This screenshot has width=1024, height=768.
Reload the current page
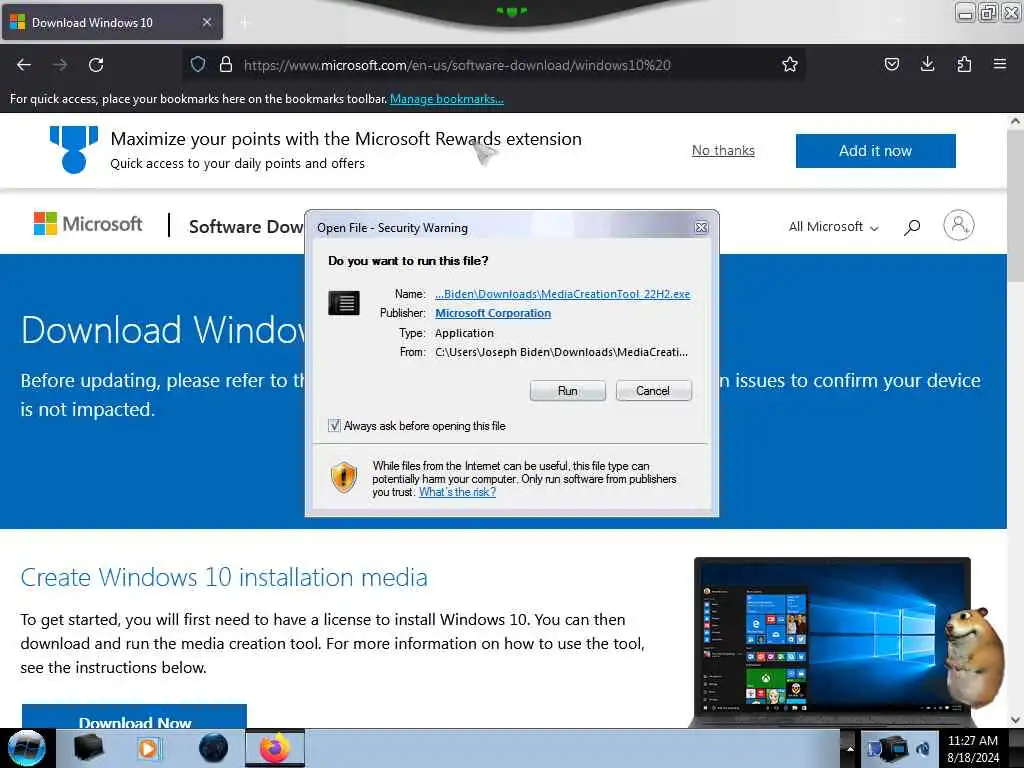pyautogui.click(x=96, y=65)
